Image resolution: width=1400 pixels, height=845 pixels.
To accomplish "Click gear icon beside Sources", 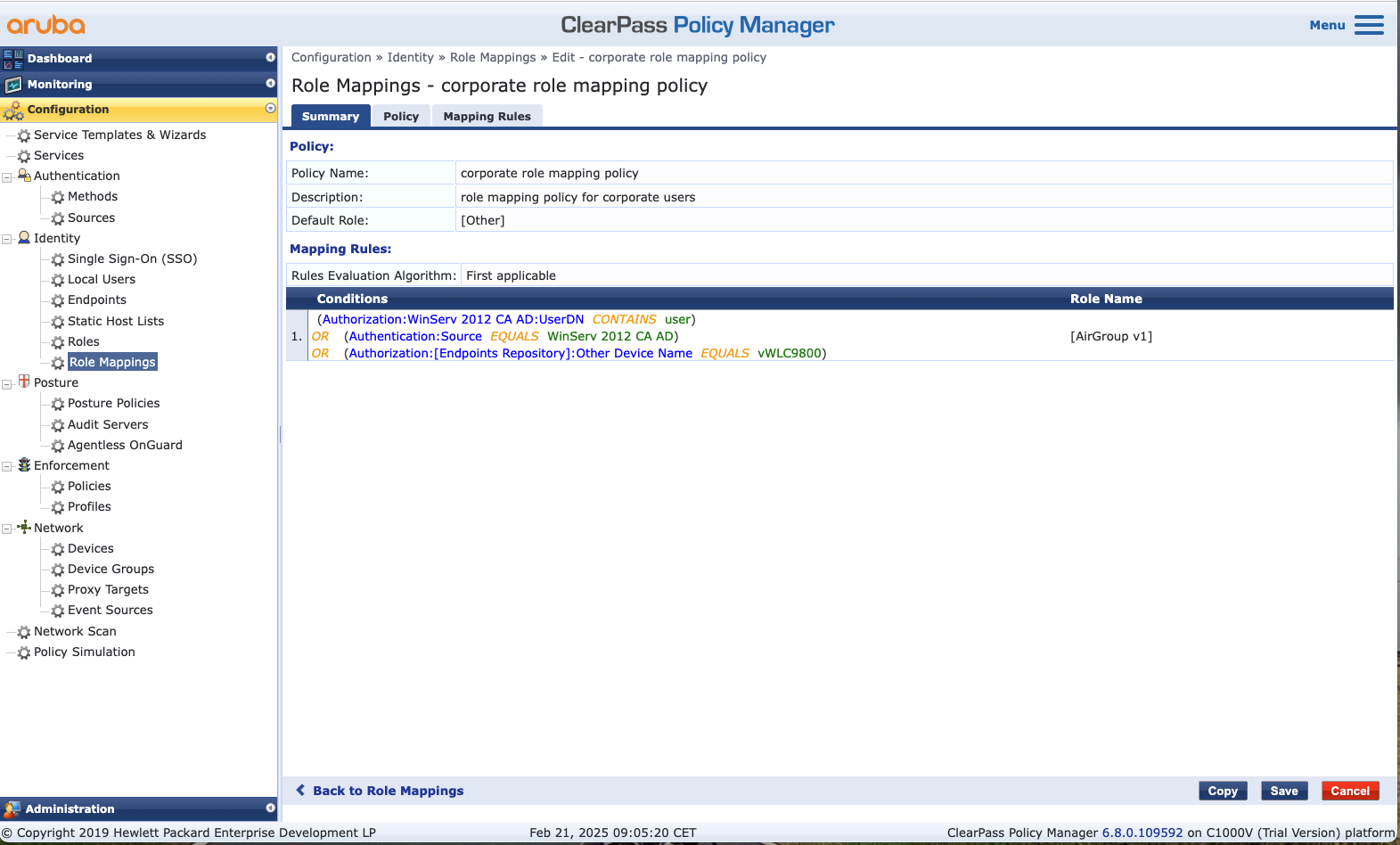I will pyautogui.click(x=58, y=218).
